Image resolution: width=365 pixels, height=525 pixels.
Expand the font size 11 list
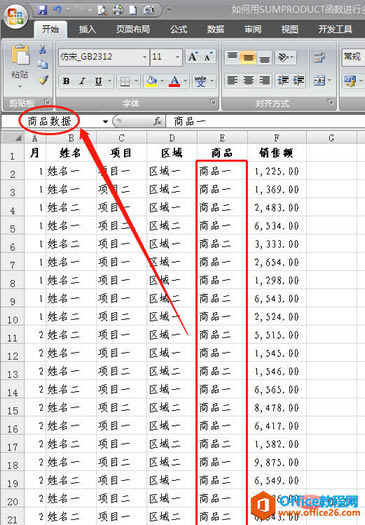(x=177, y=57)
